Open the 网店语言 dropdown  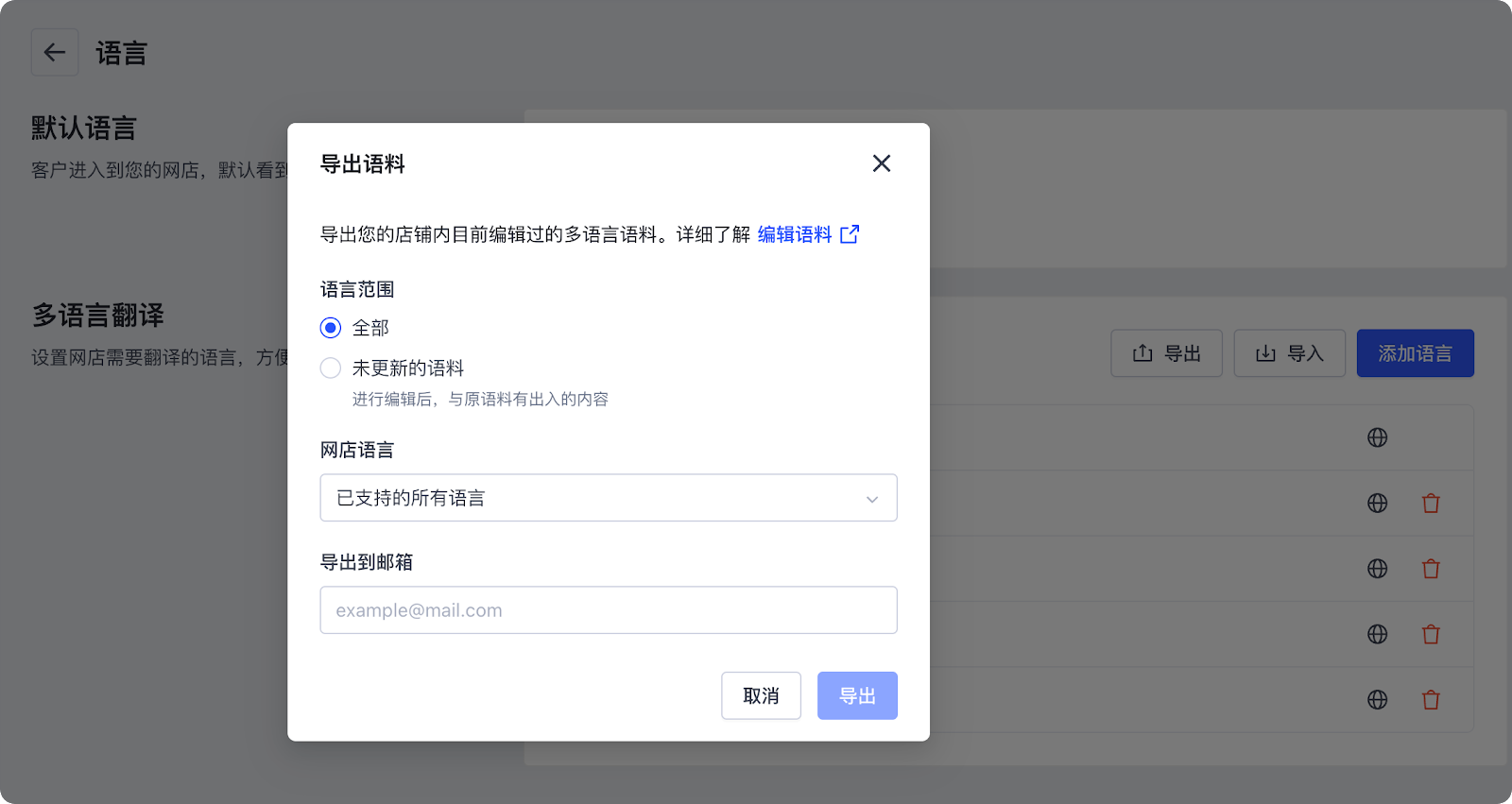pos(608,498)
